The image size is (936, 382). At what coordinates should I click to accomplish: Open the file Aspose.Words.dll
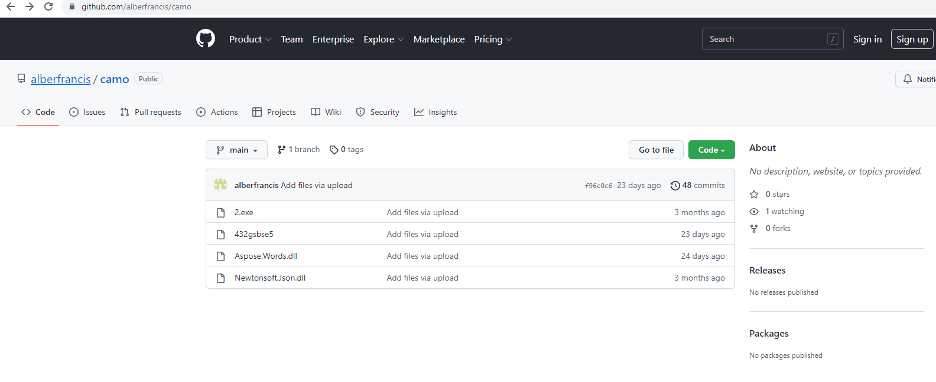coord(266,256)
